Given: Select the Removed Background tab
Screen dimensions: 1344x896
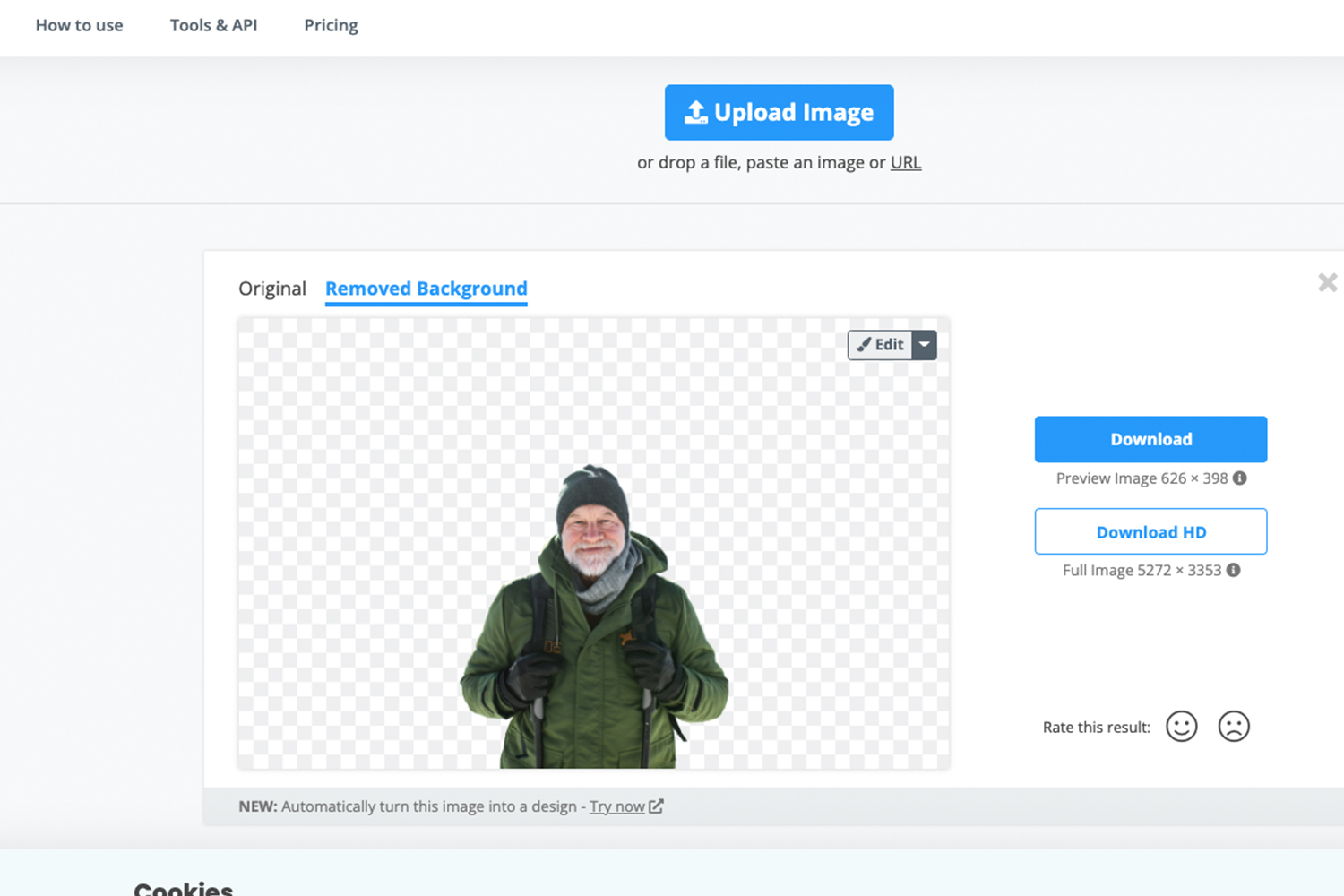Looking at the screenshot, I should [x=426, y=288].
